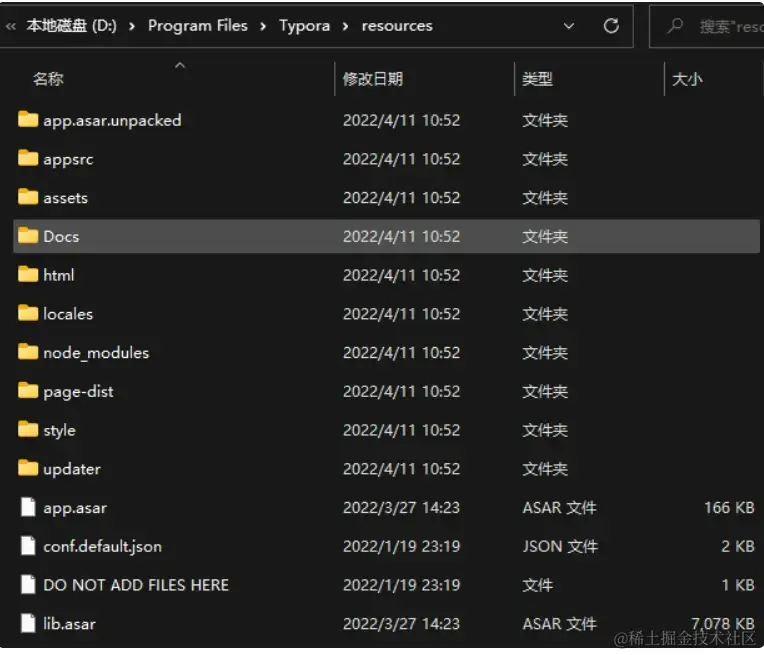Select page-dist folder icon
Screen dimensions: 764x655
coord(28,390)
